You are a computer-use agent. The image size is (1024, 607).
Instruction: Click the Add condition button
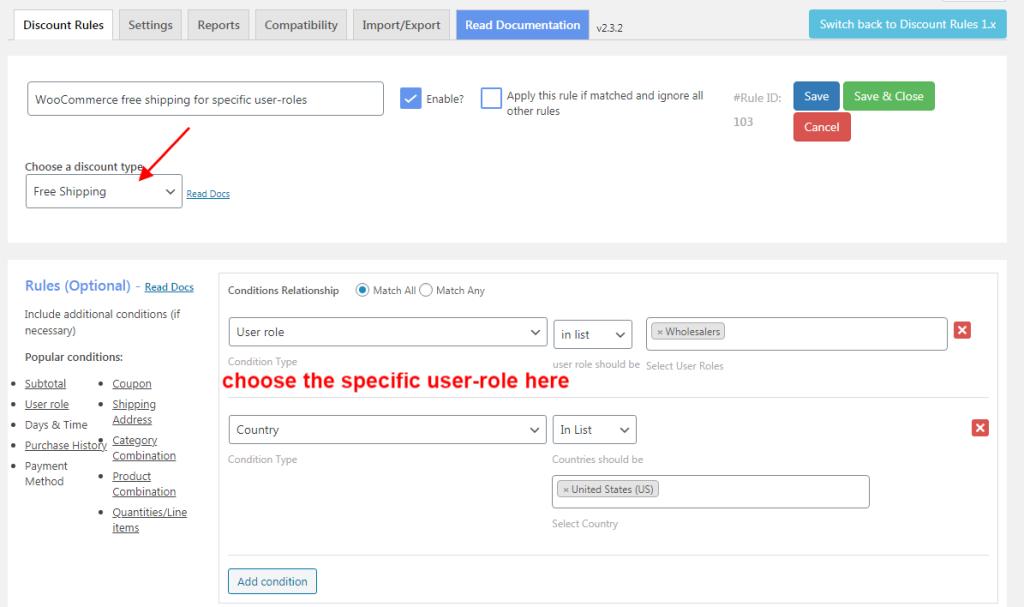(272, 582)
